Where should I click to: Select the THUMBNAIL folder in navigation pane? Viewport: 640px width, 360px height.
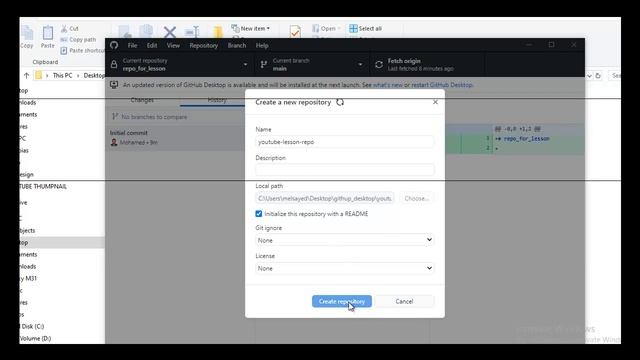pos(43,187)
